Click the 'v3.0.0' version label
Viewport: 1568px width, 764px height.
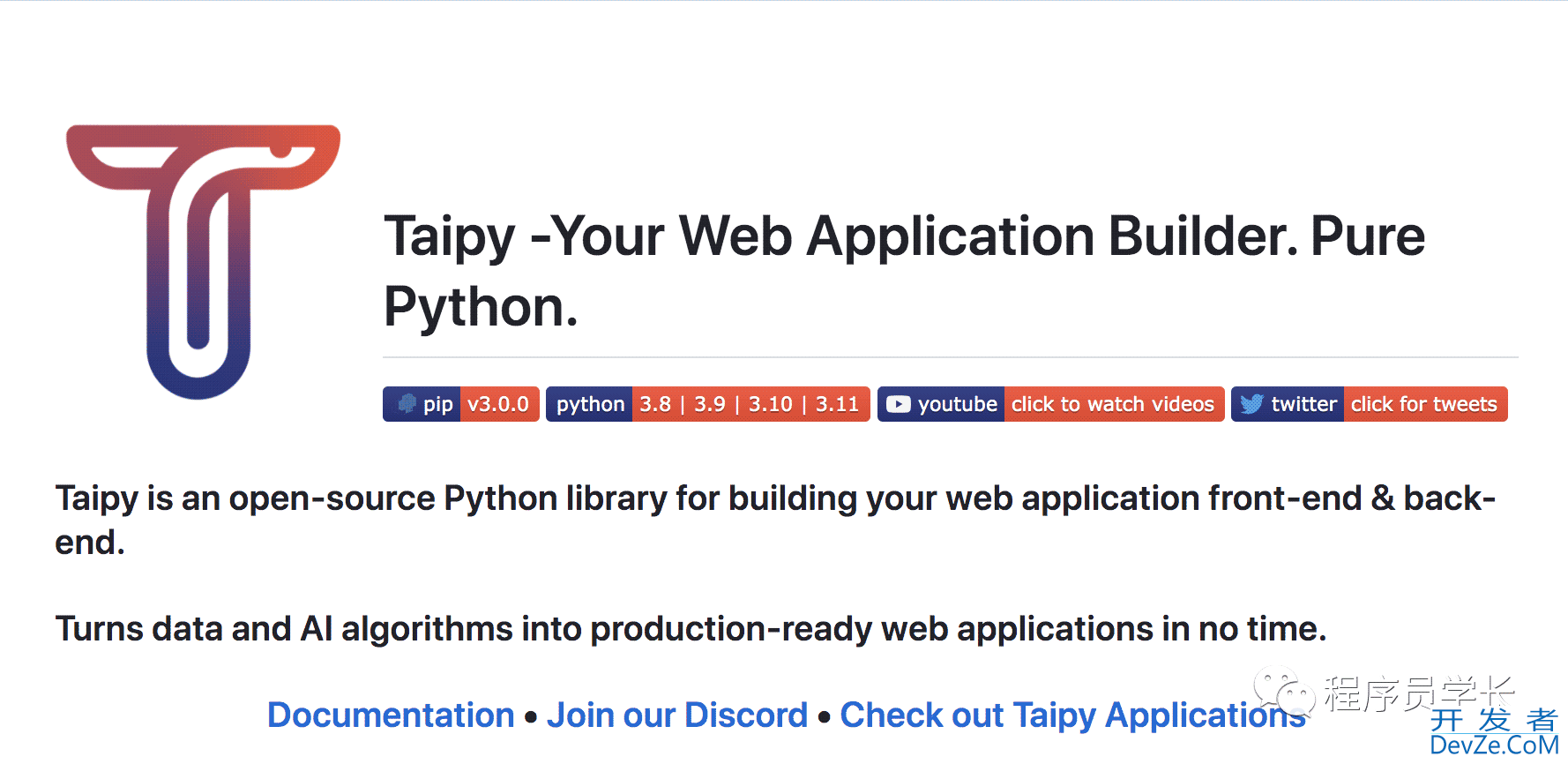point(499,404)
